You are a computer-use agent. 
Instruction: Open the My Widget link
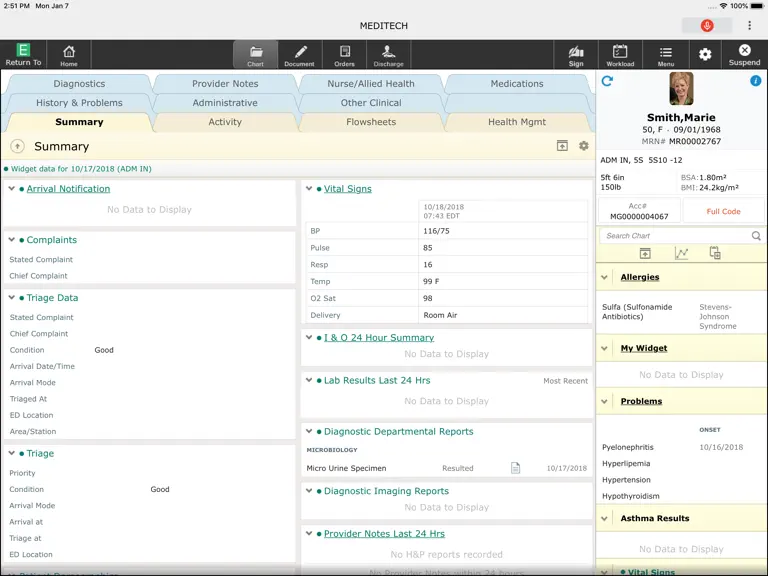click(644, 348)
